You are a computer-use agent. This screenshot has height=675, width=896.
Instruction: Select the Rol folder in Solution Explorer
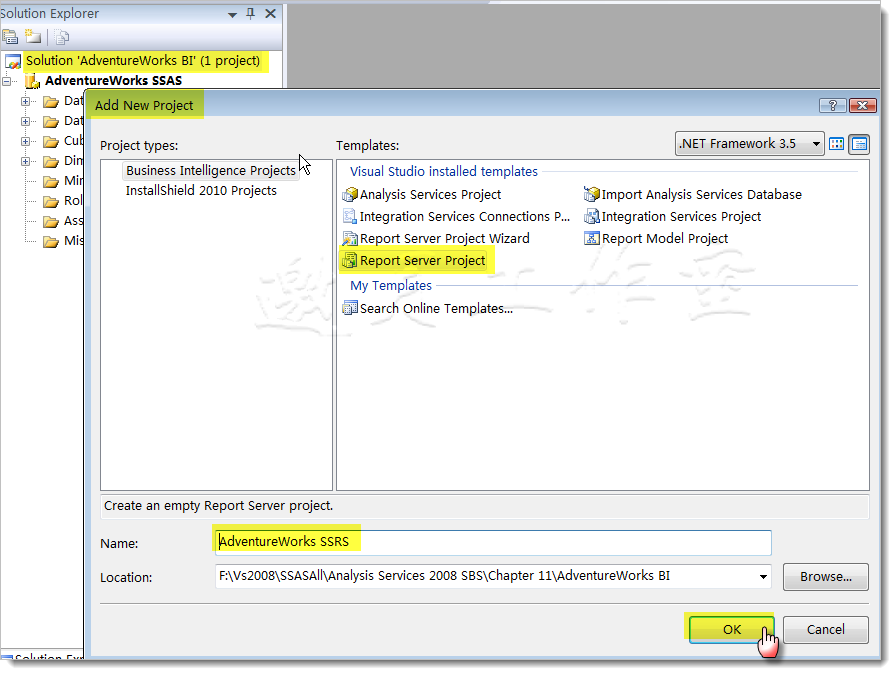click(63, 201)
